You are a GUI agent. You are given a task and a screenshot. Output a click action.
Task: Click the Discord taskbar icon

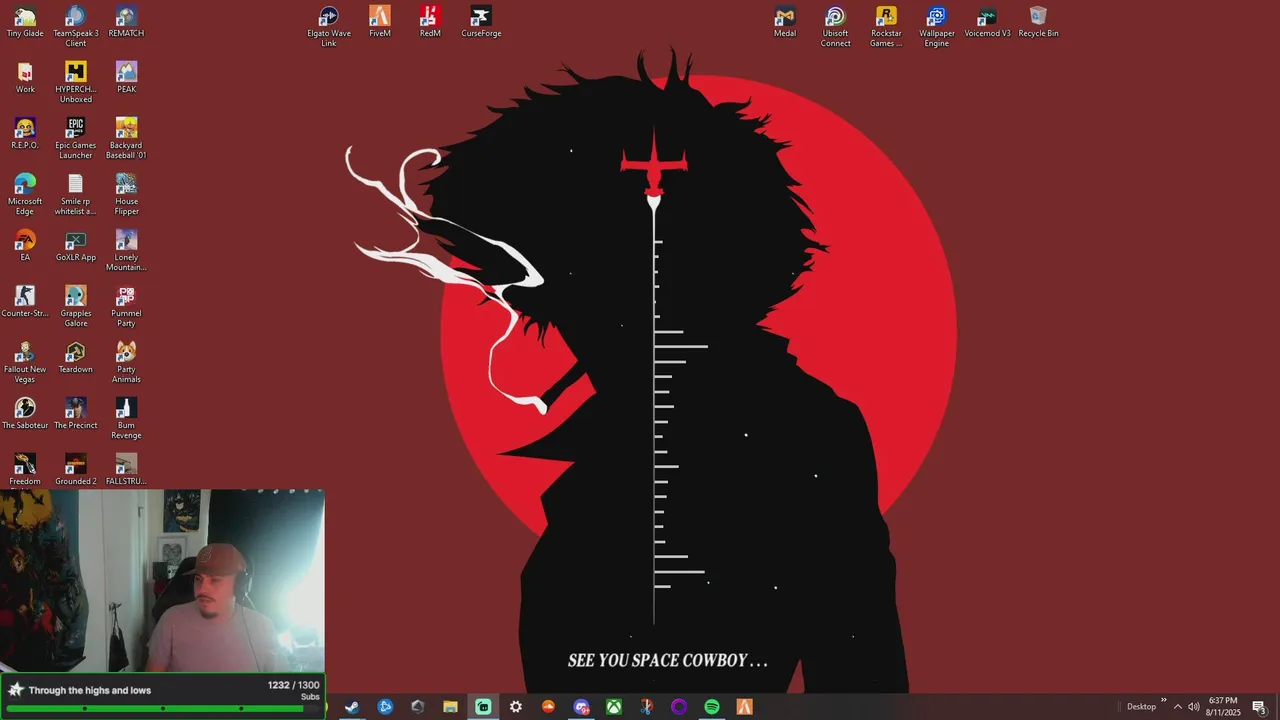tap(581, 707)
